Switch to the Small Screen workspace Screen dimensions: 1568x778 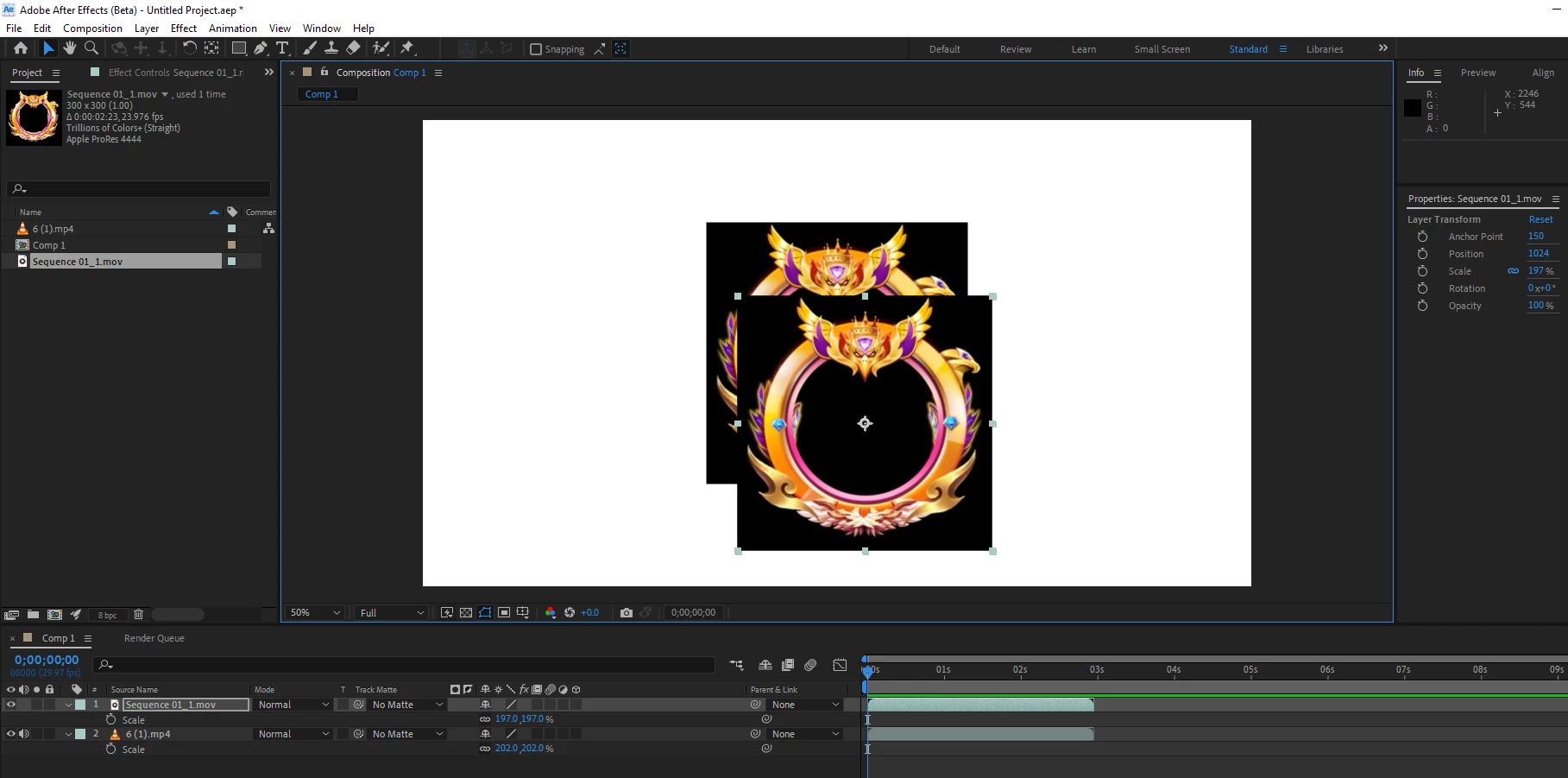click(1162, 49)
